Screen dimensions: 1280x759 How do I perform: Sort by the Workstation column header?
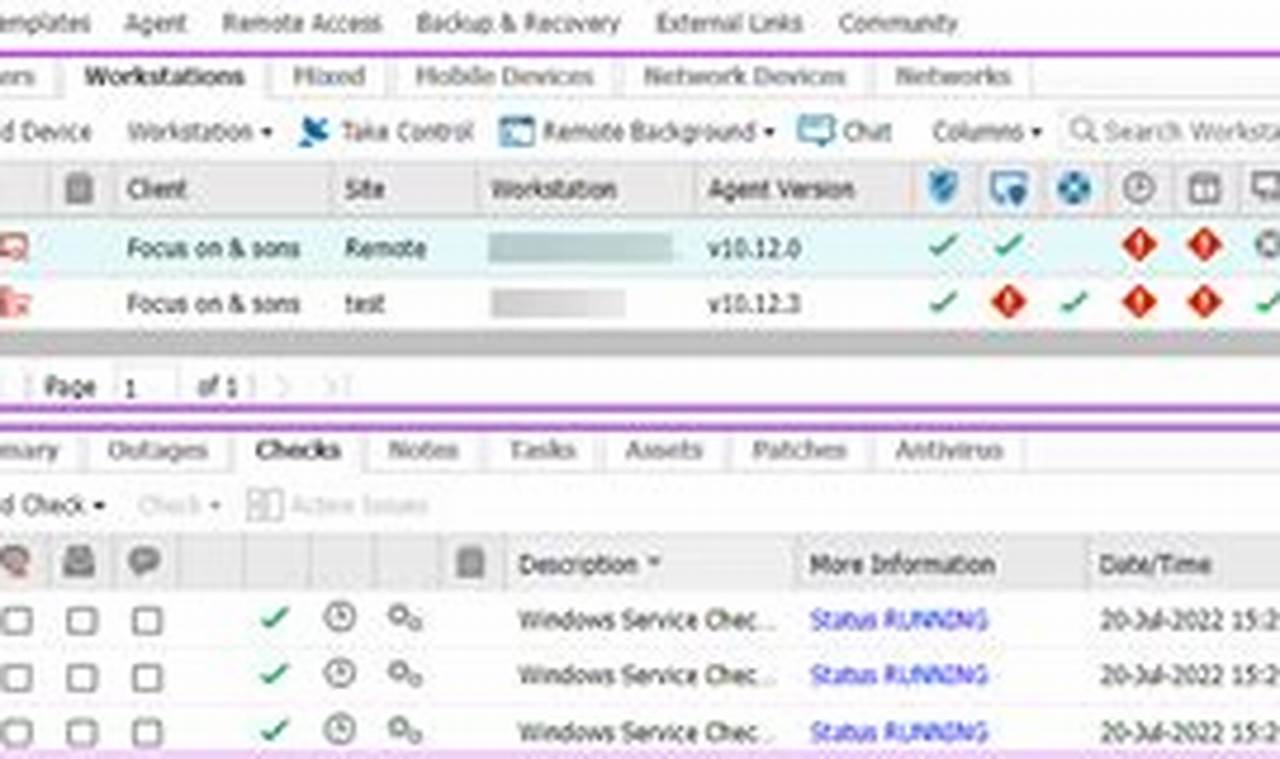click(585, 189)
